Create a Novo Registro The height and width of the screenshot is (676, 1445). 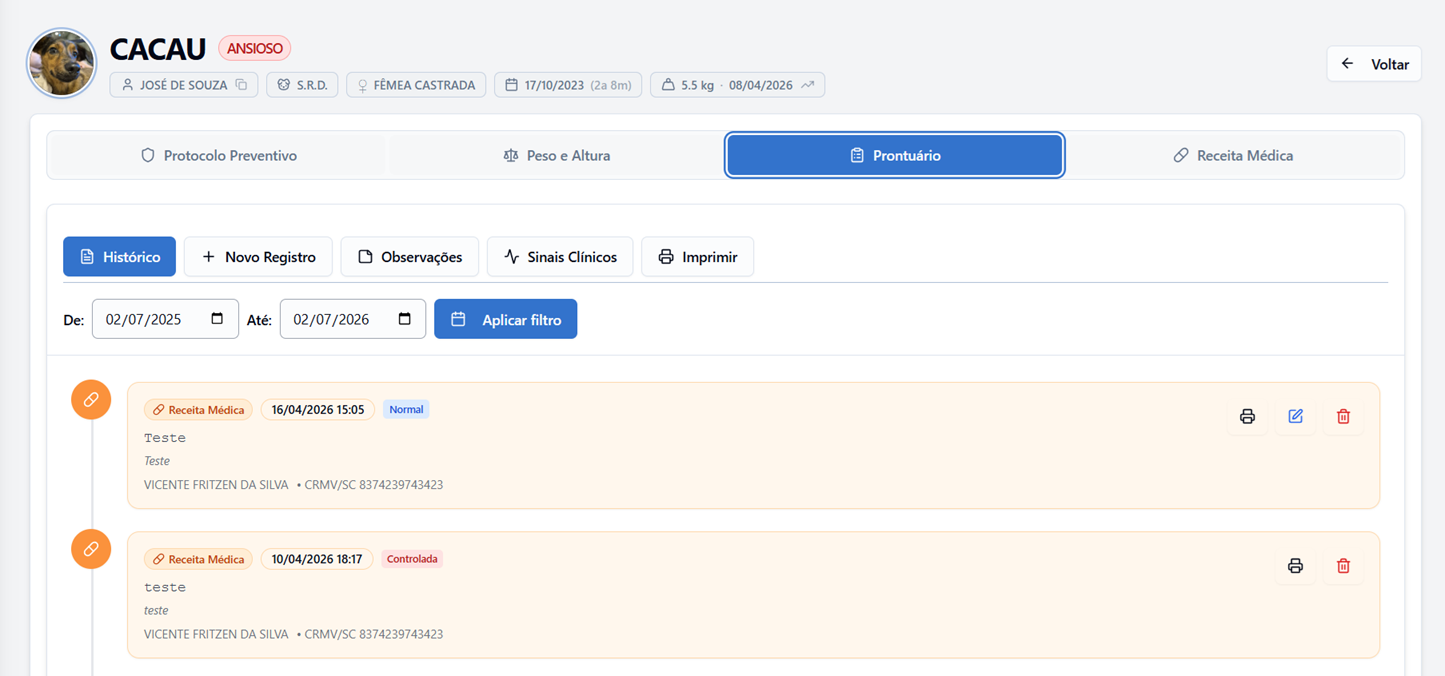pos(258,257)
